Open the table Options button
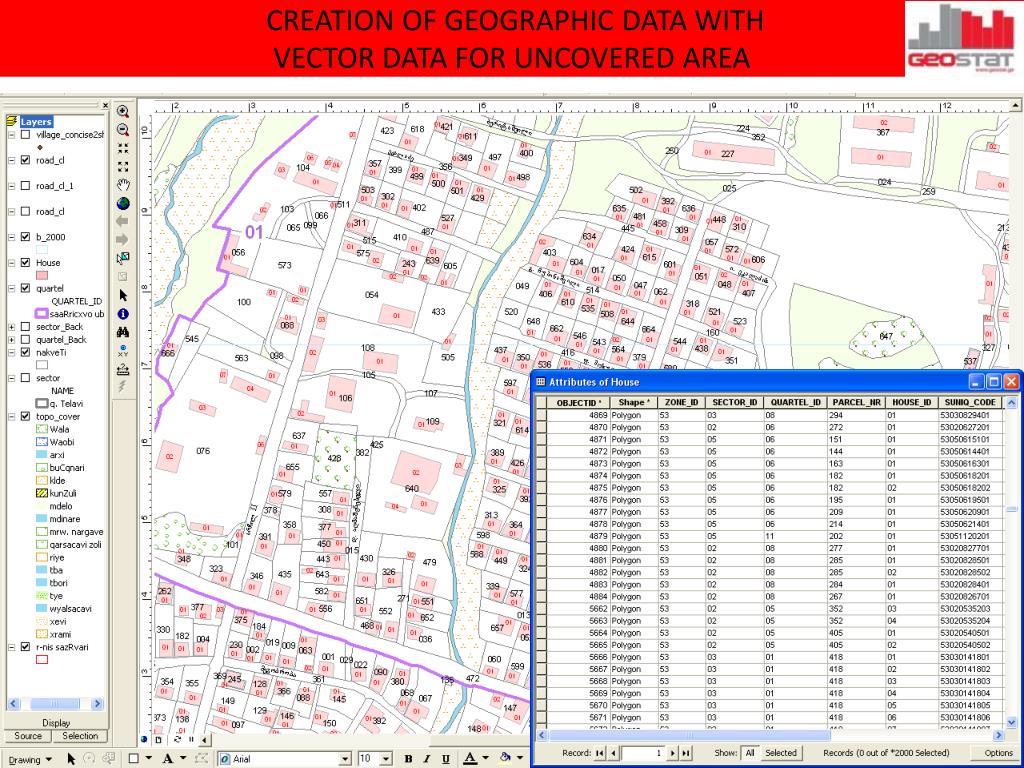Screen dimensions: 1024x768 pyautogui.click(x=999, y=753)
